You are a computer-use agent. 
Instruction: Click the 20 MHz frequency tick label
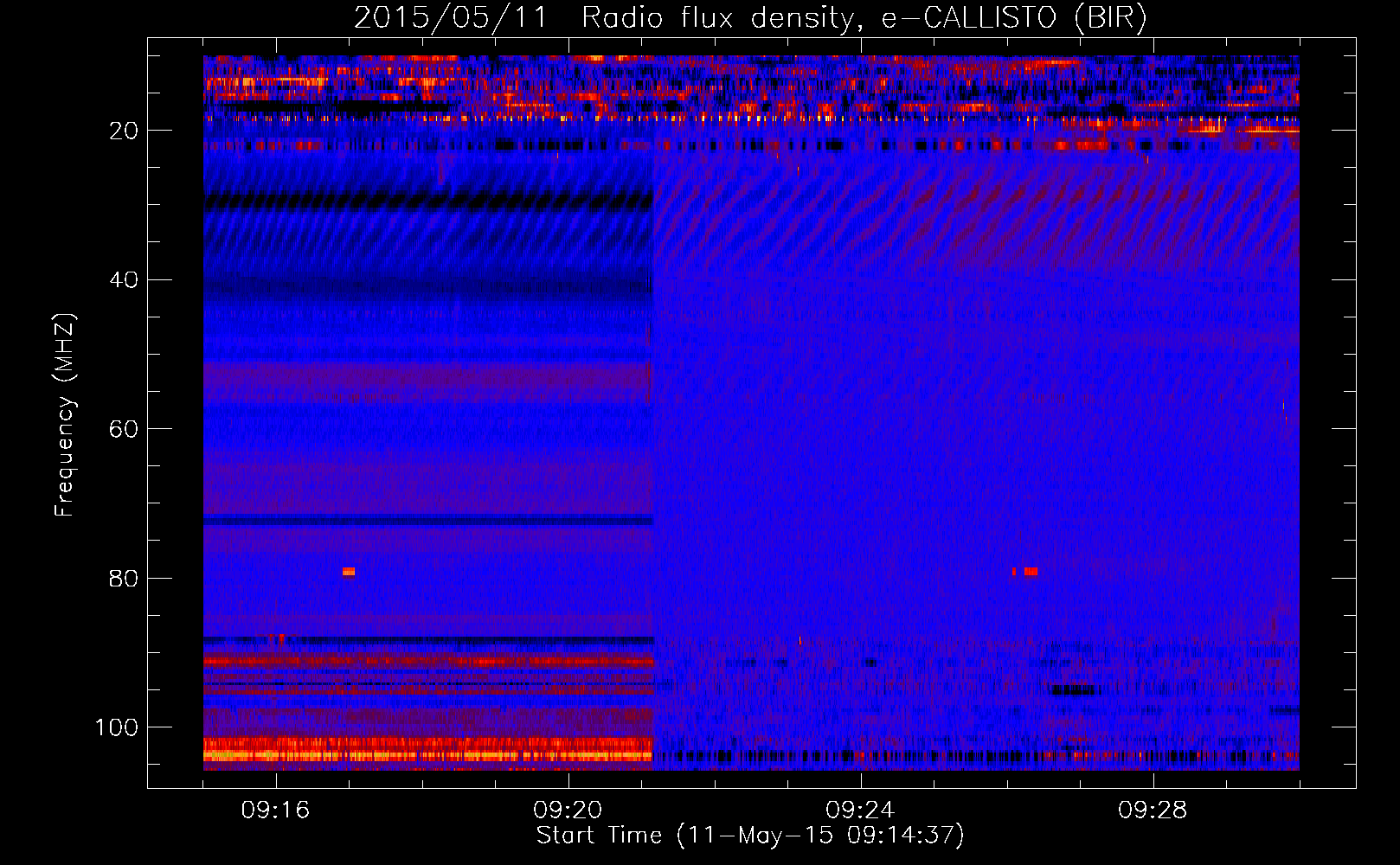[124, 131]
